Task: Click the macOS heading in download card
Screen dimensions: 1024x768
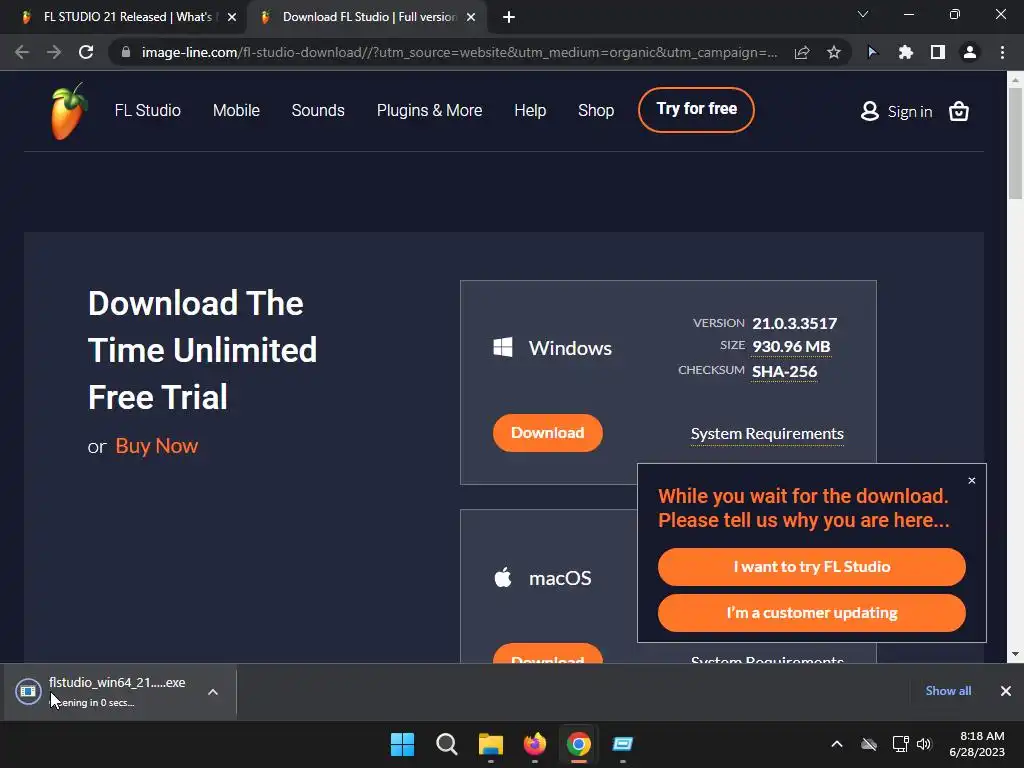Action: click(x=560, y=578)
